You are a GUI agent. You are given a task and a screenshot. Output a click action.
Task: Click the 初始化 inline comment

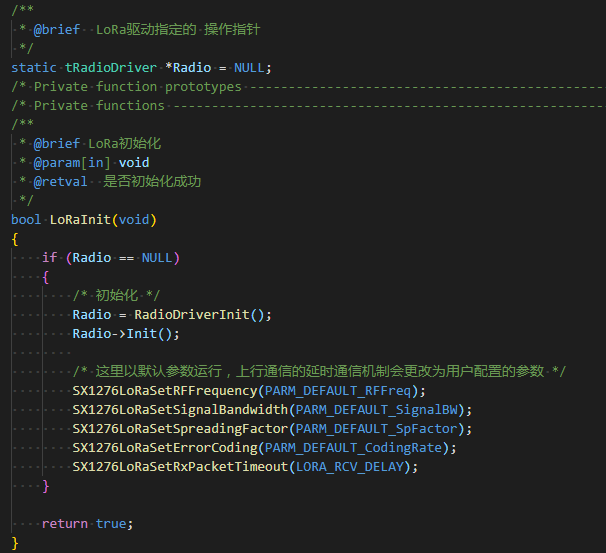(116, 296)
